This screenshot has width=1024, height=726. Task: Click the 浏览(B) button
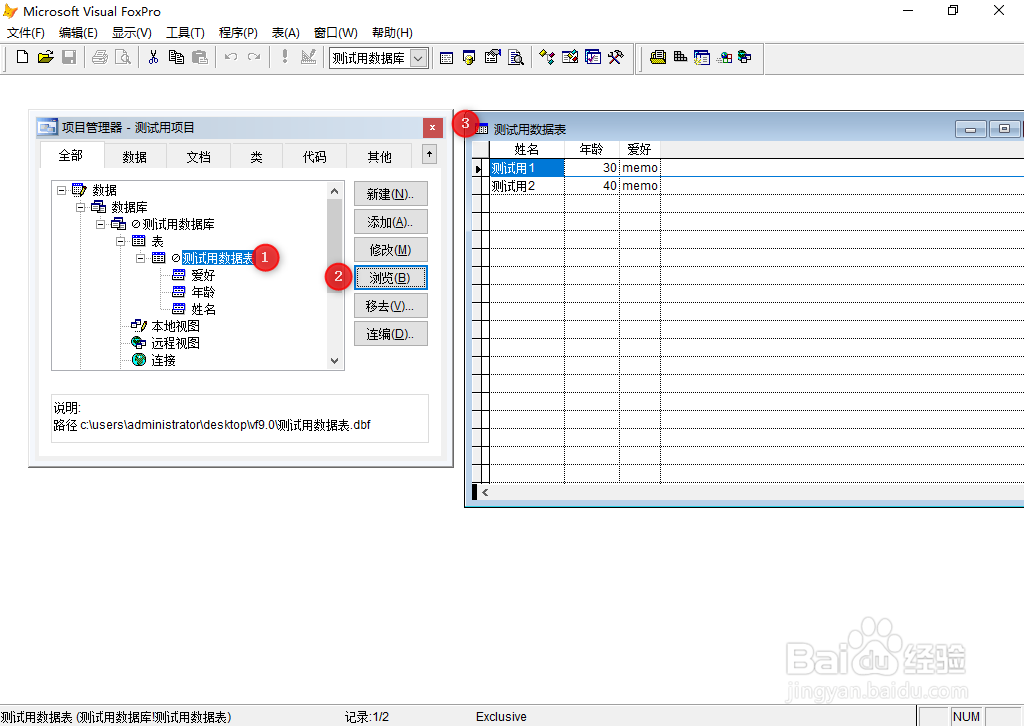pos(391,278)
